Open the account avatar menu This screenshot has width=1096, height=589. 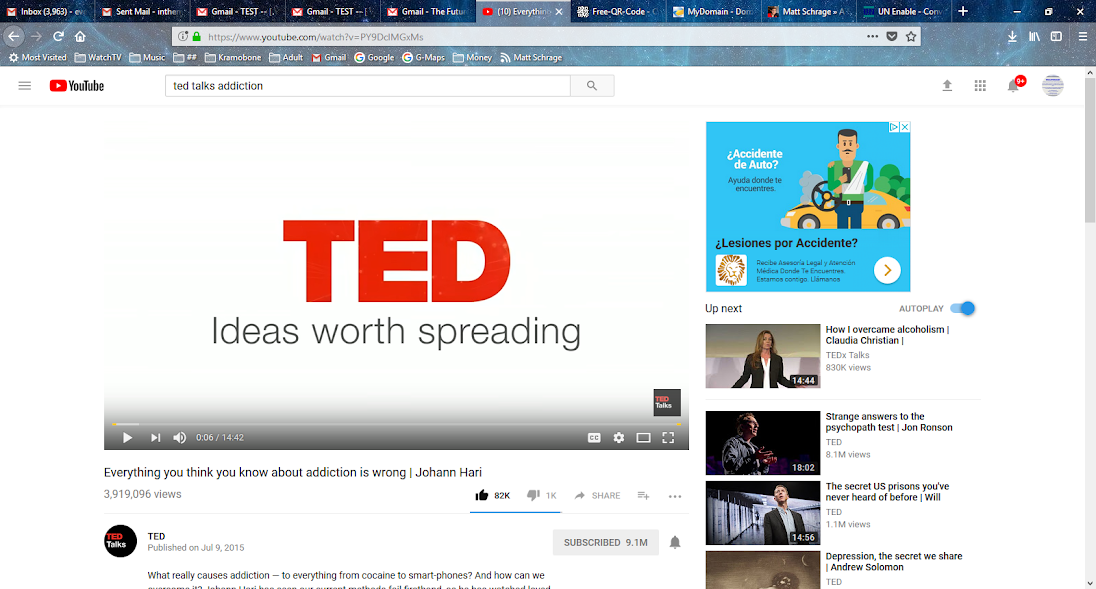tap(1053, 85)
